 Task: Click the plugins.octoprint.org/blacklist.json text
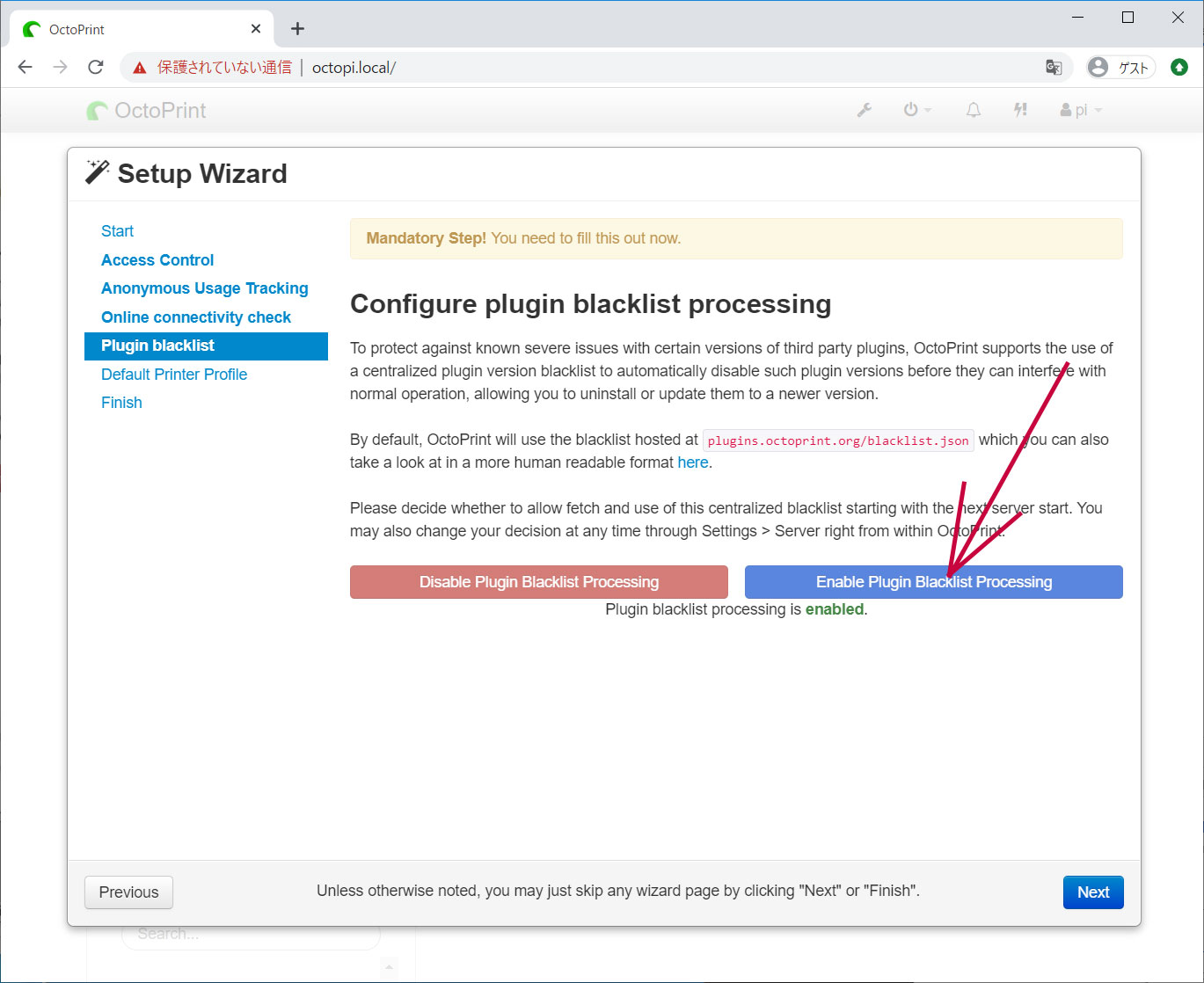838,441
